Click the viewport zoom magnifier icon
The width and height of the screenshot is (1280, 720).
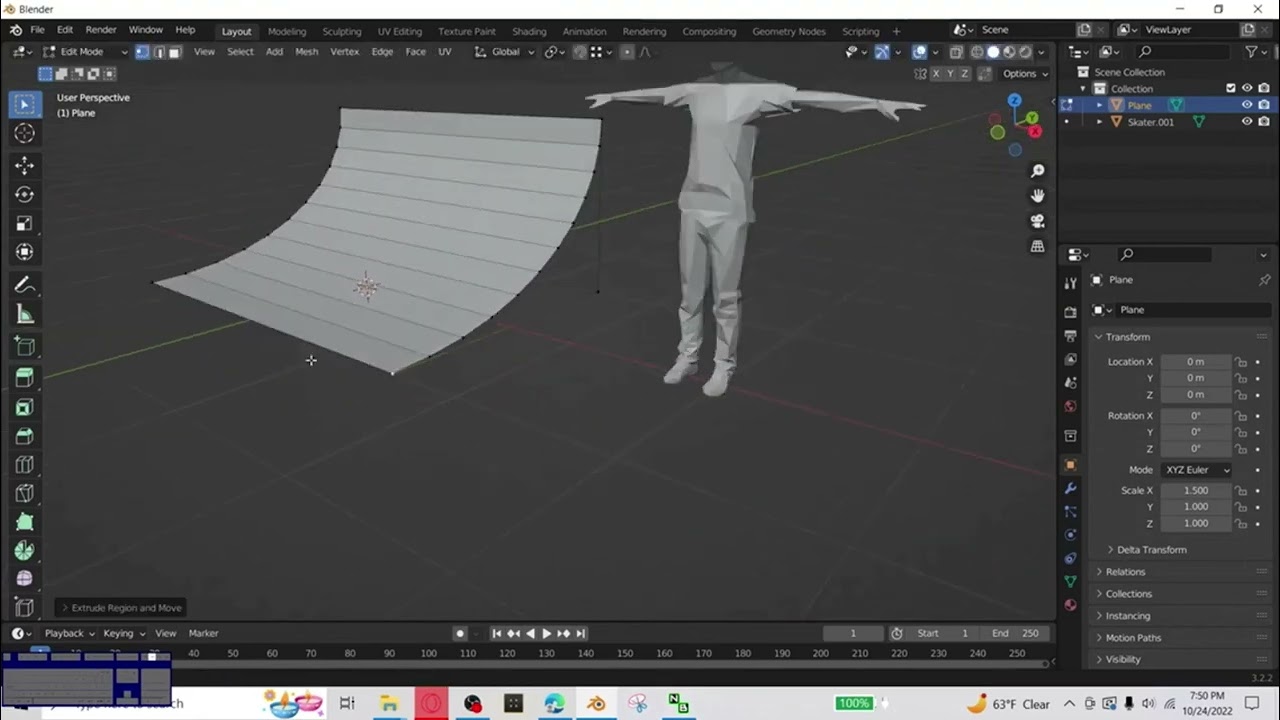[1037, 171]
